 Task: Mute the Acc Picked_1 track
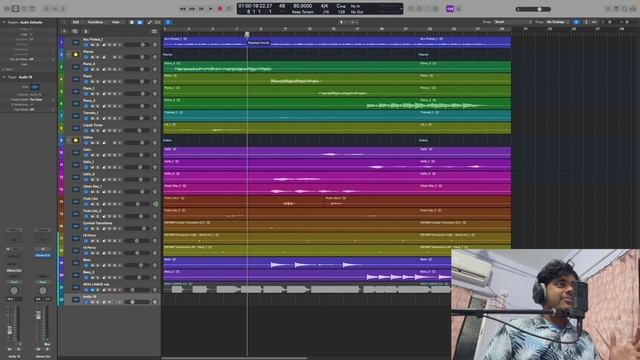(x=93, y=45)
